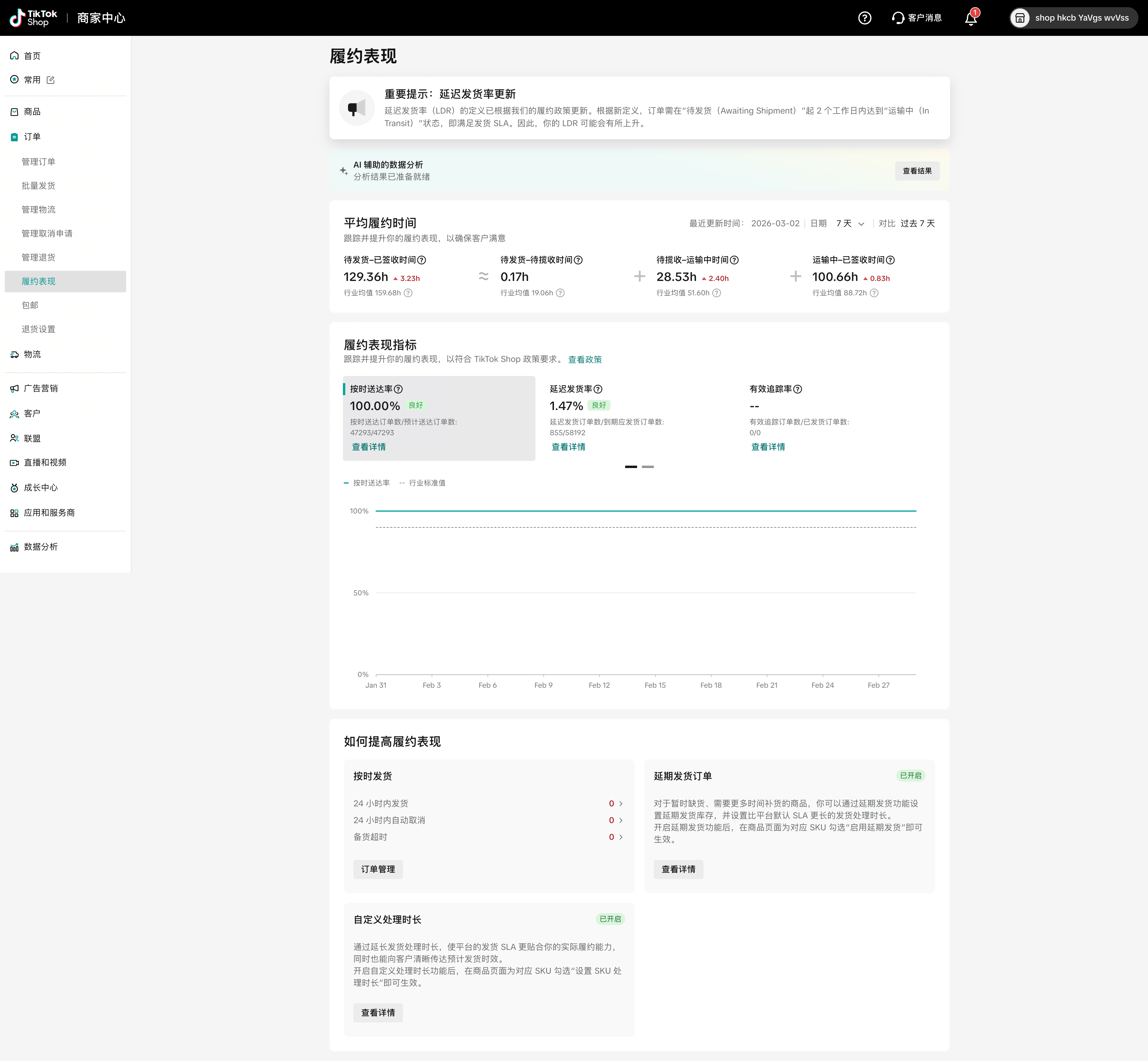Click the TikTok Shop logo
The height and width of the screenshot is (1061, 1148).
point(33,18)
